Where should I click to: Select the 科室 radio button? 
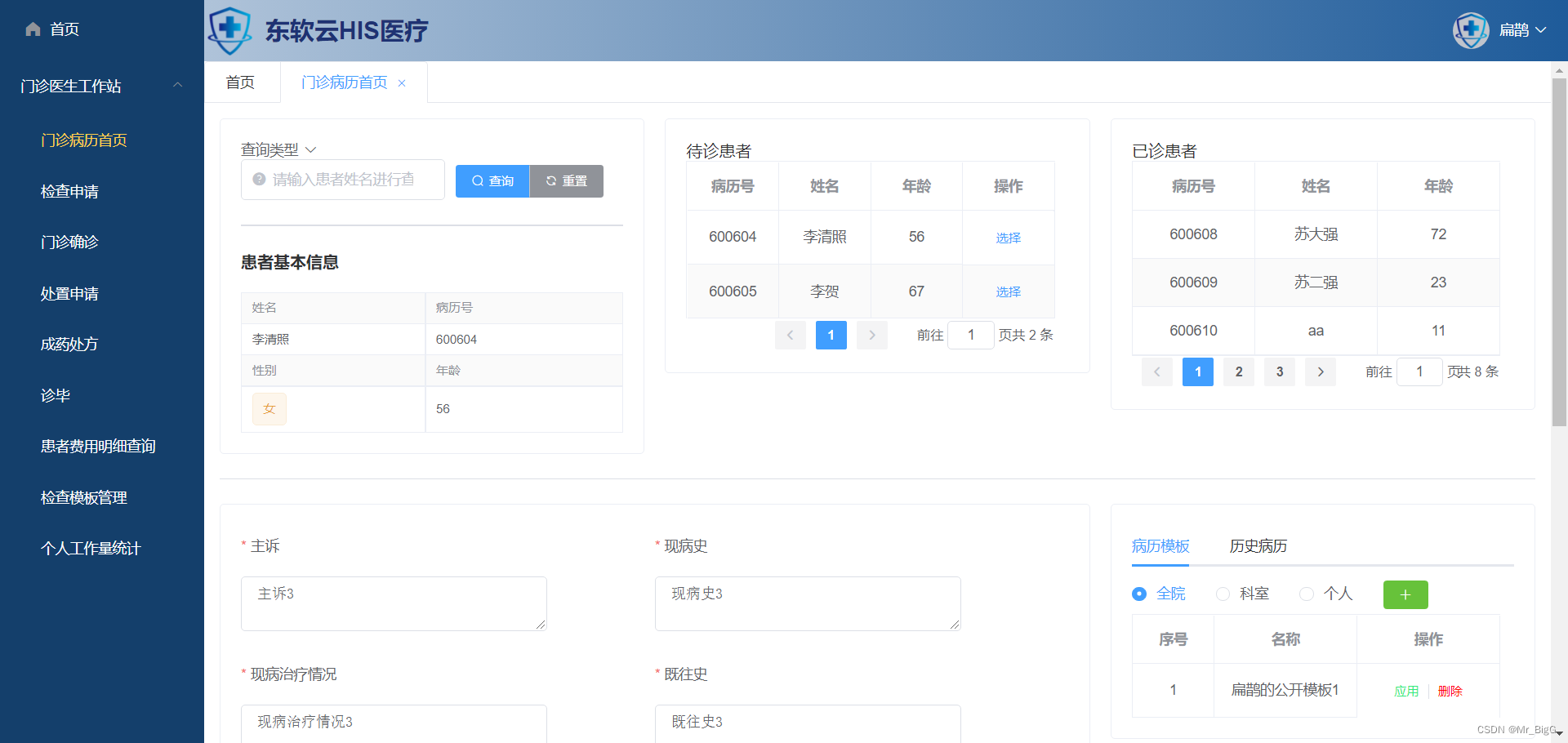[1223, 594]
